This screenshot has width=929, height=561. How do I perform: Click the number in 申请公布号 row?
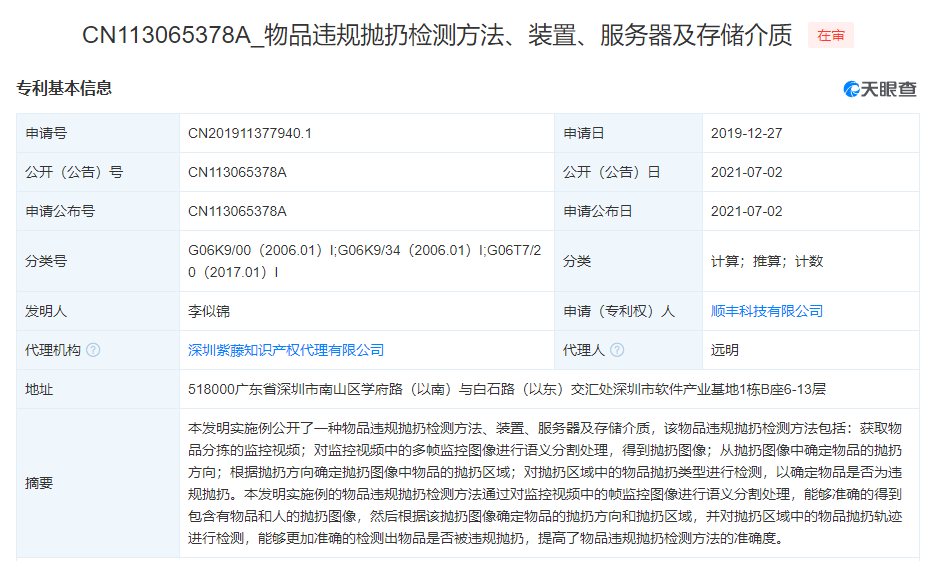click(237, 211)
